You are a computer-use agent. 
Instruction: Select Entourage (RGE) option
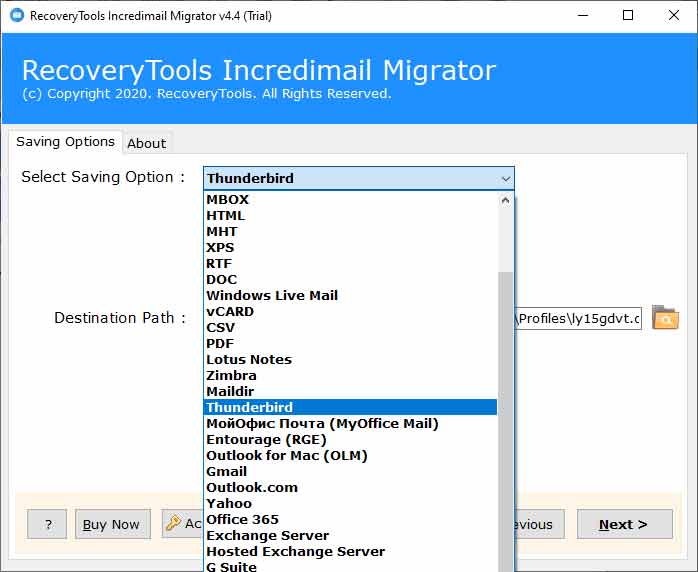[350, 439]
